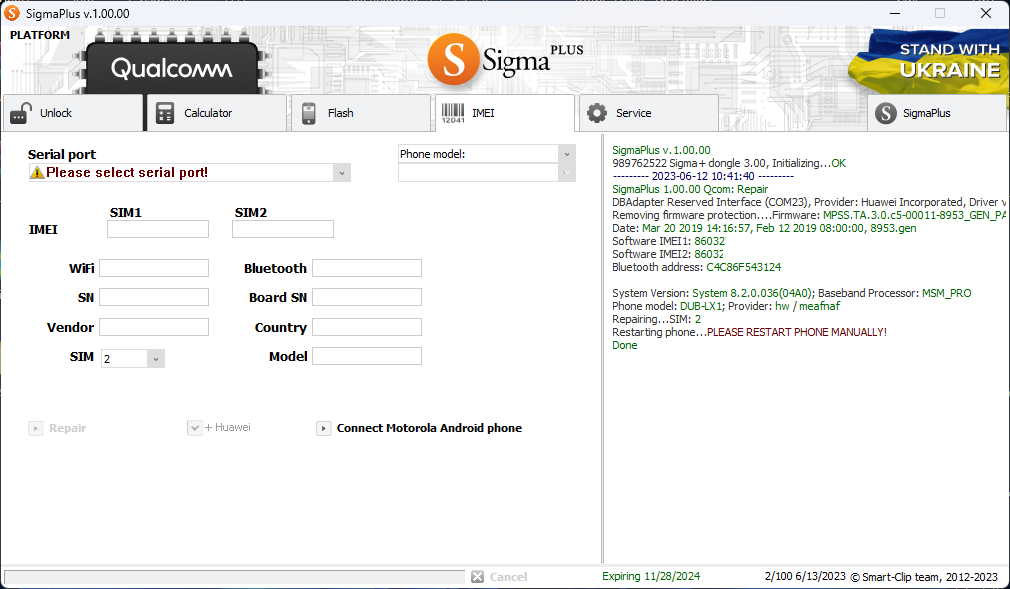Click 'PLEASE RESTART PHONE MANUALLY!' log text
1010x589 pixels.
pos(797,332)
